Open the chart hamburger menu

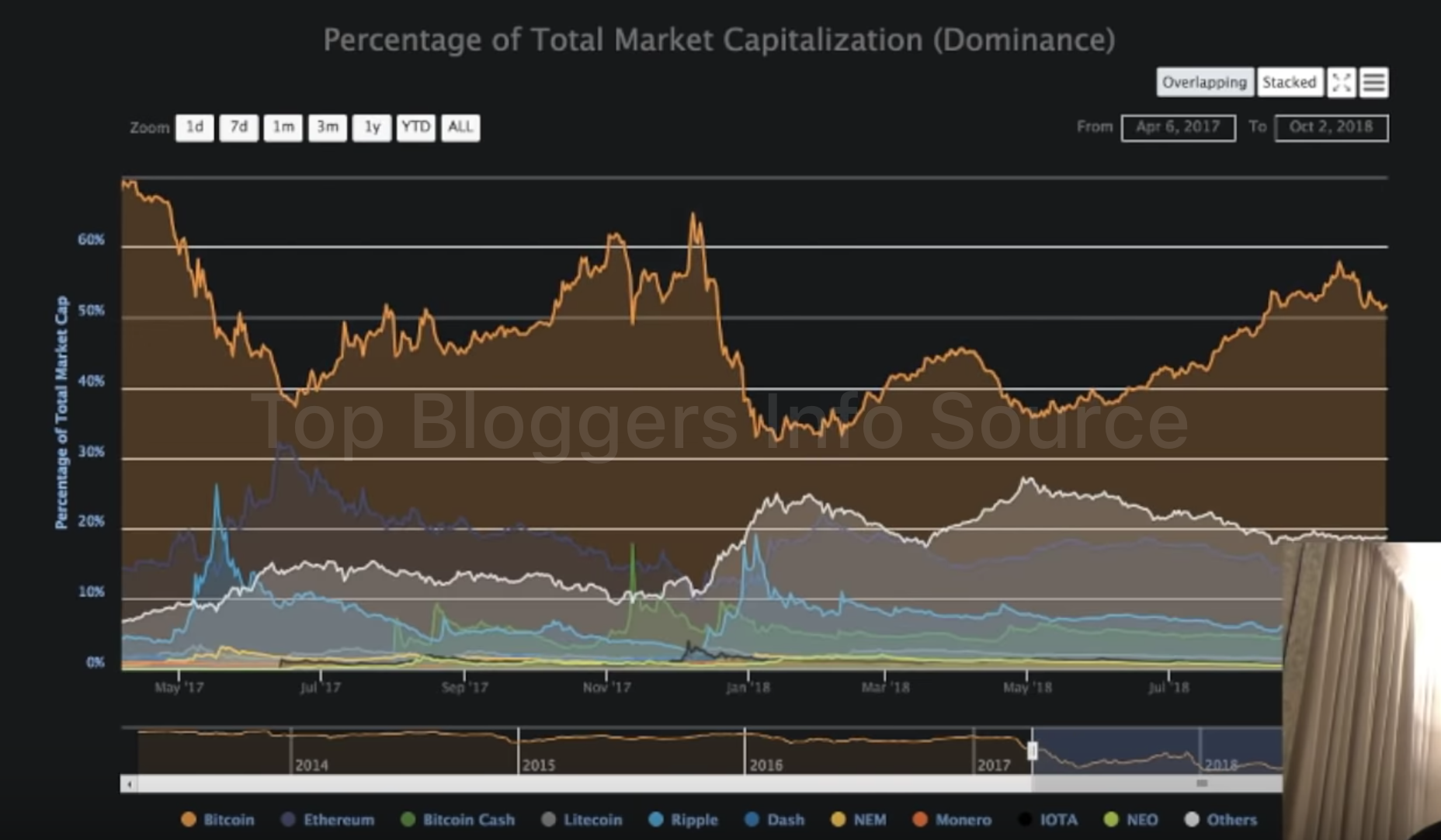pos(1374,82)
